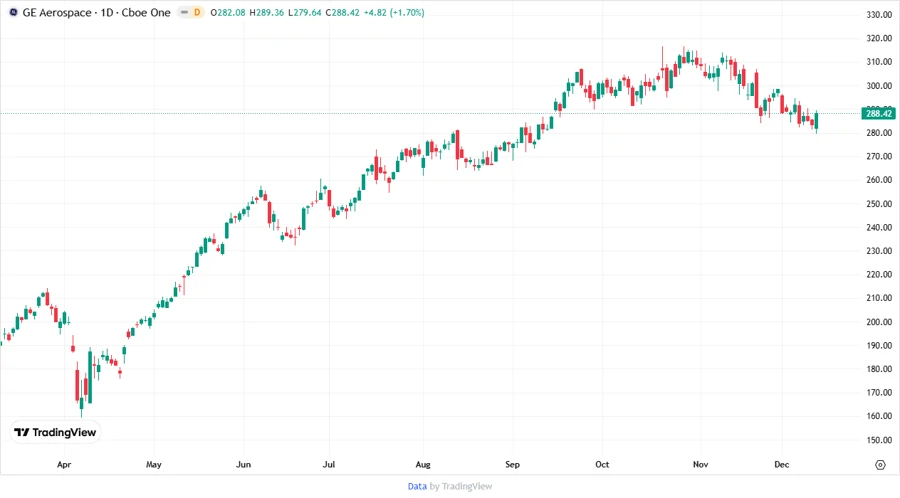Click the 200.00 price axis label
Viewport: 900px width, 498px height.
879,322
